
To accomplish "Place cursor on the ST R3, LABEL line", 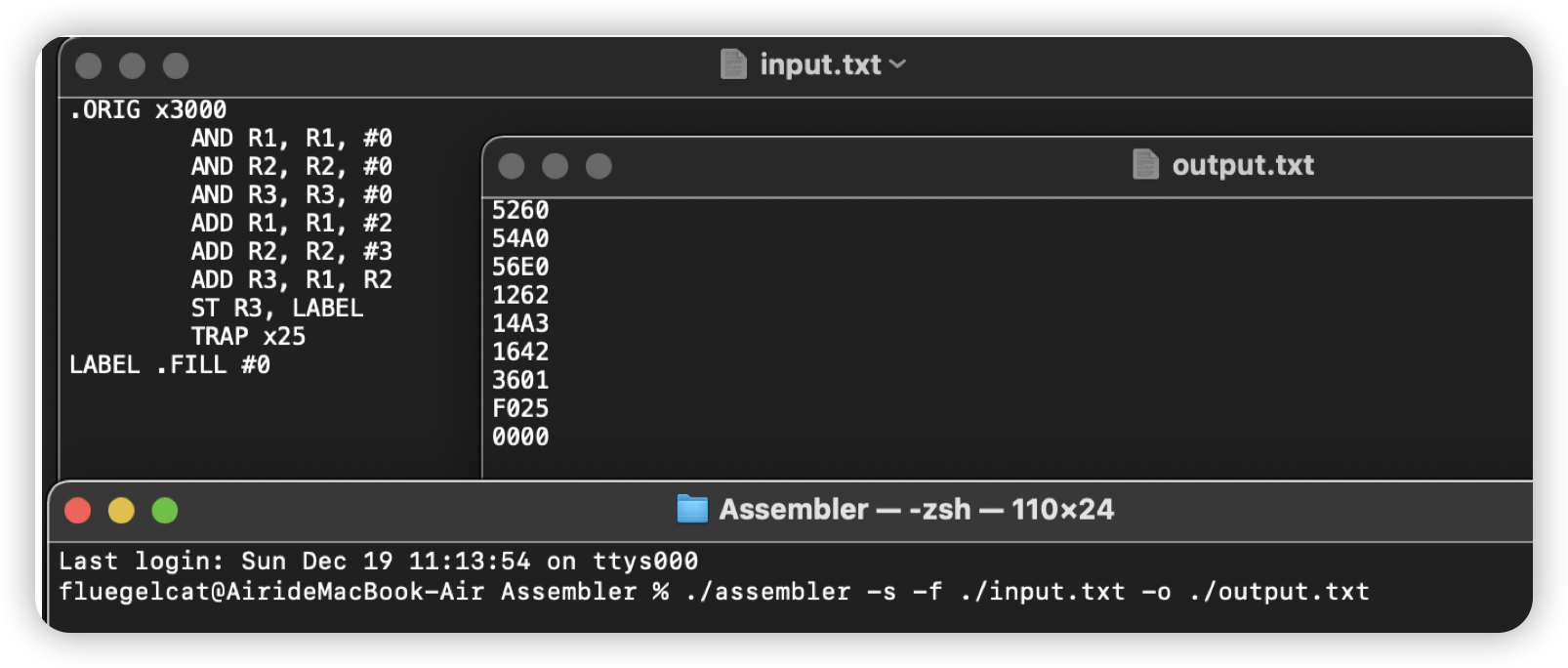I will (x=277, y=308).
